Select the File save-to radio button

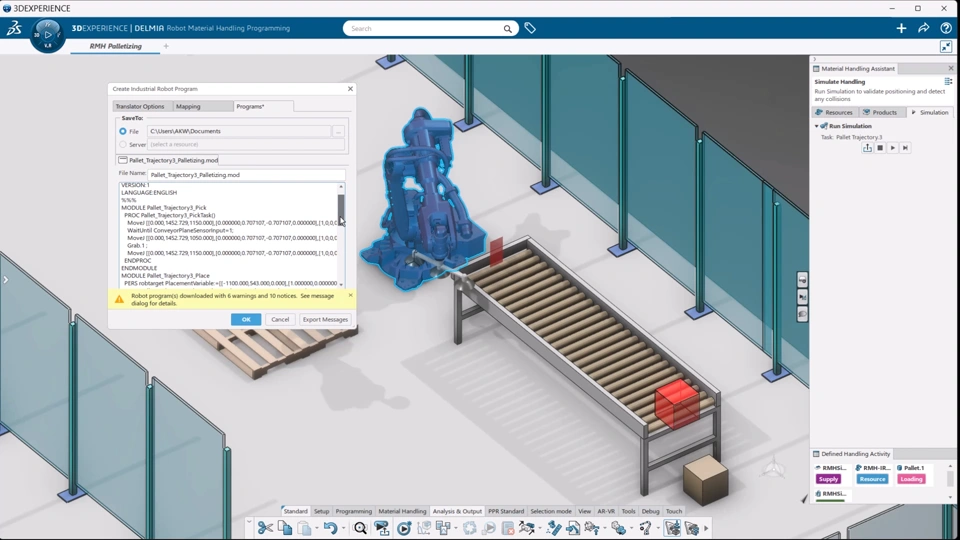[x=123, y=131]
